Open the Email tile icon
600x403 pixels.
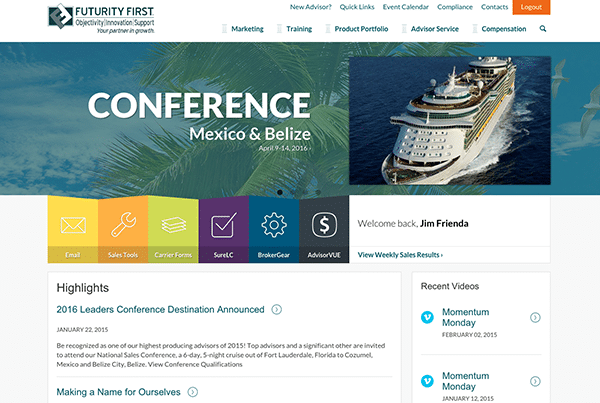click(x=73, y=229)
